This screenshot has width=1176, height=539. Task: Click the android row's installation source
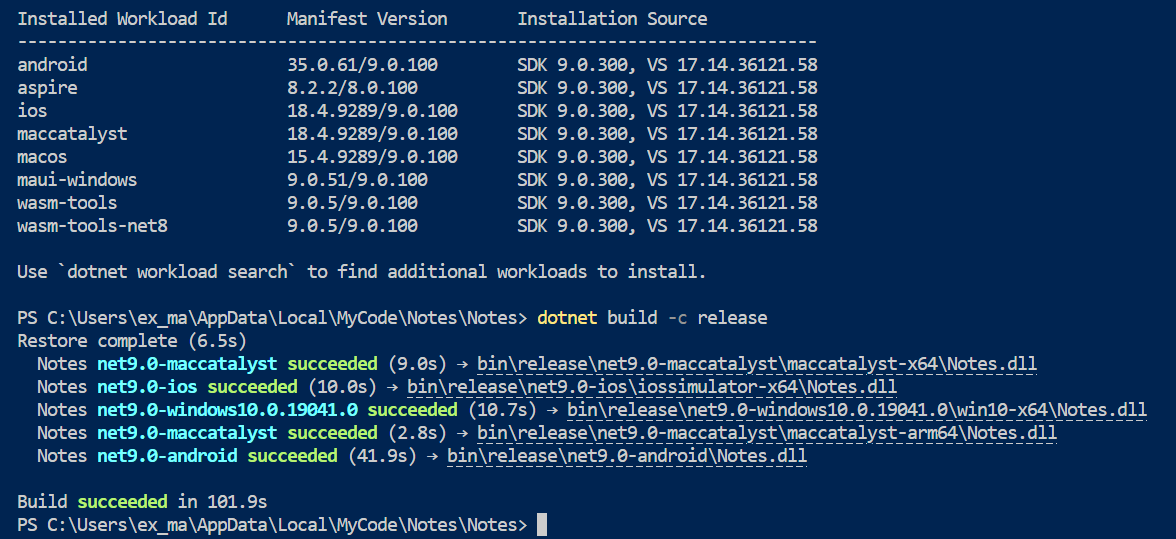668,65
